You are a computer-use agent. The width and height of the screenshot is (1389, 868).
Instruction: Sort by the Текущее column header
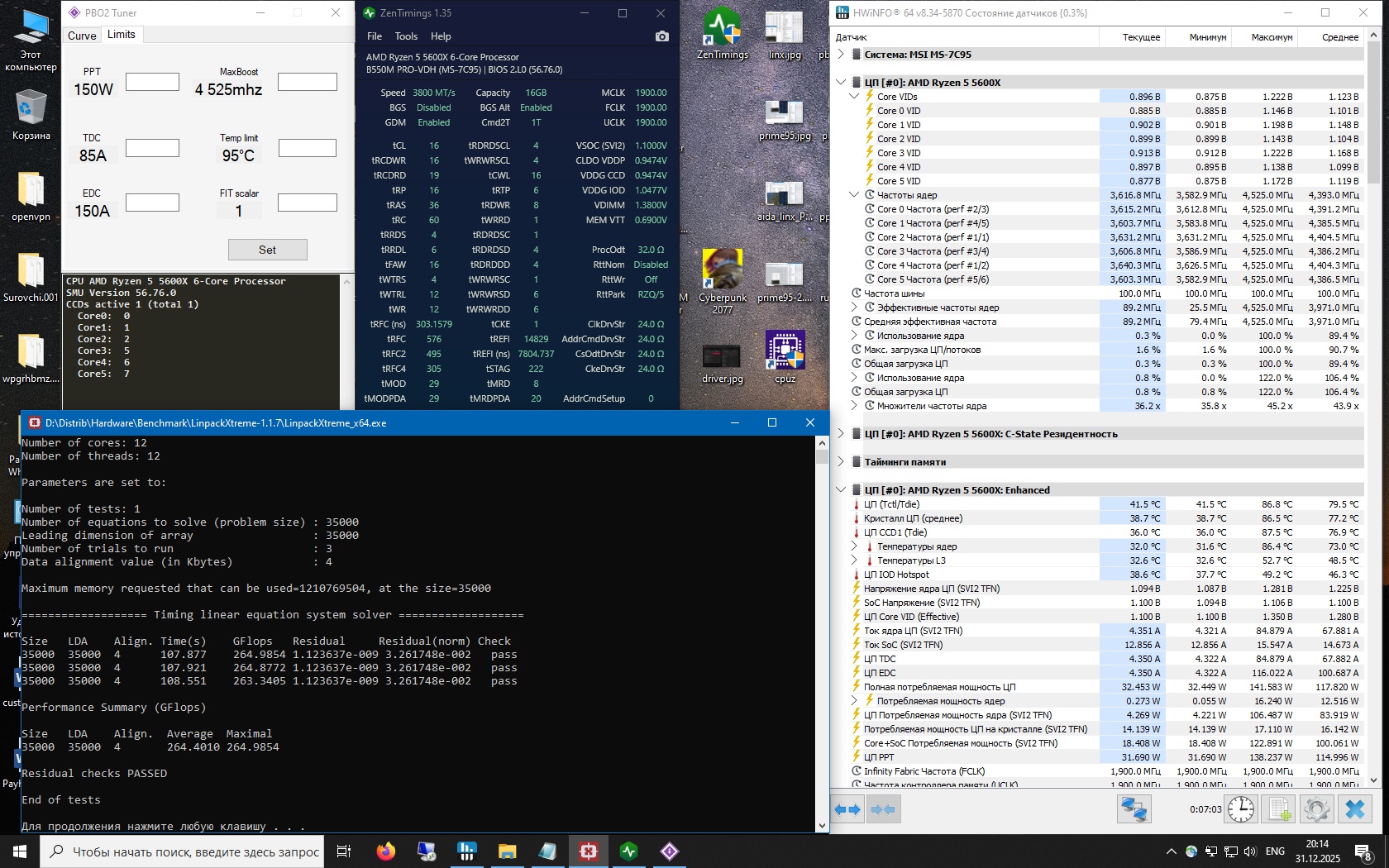tap(1132, 37)
